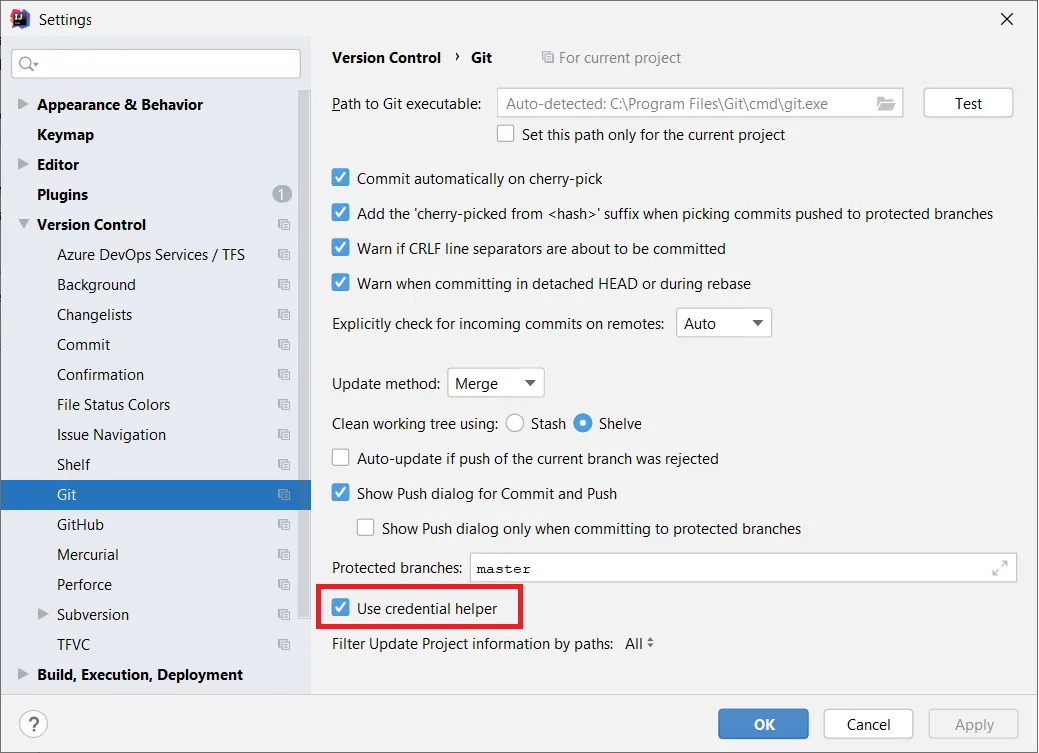Disable Use credential helper checkbox
This screenshot has height=753, width=1039.
pyautogui.click(x=341, y=608)
